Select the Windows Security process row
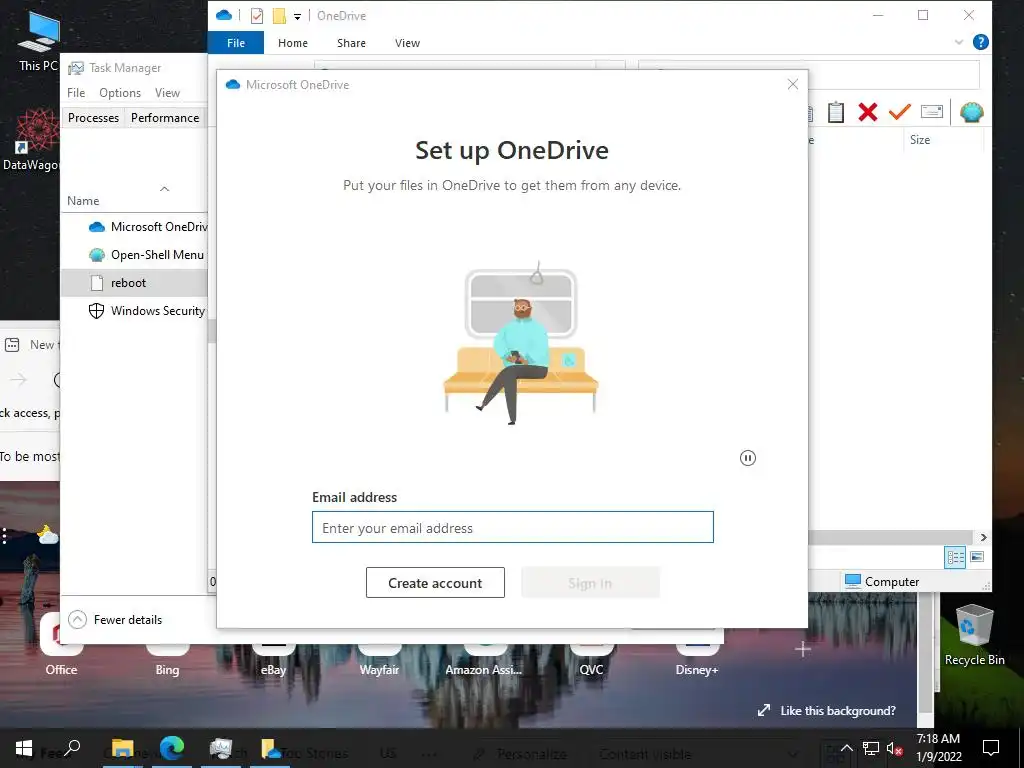Image resolution: width=1024 pixels, height=768 pixels. (x=135, y=311)
